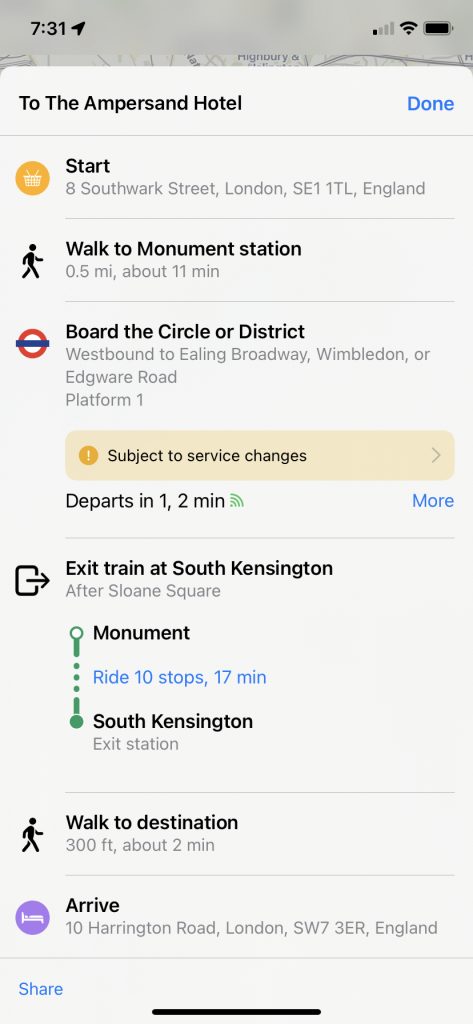Expand Ride 10 stops, 17 min
The height and width of the screenshot is (1024, 473).
[x=180, y=677]
